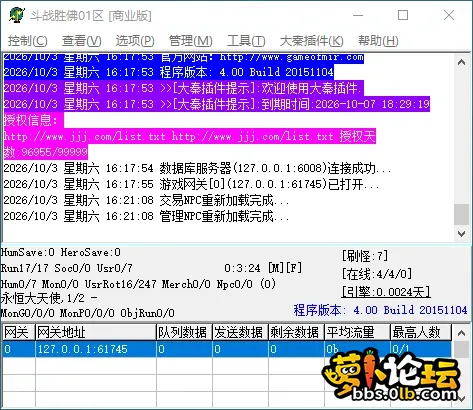Click log line 游戏网关[0] 已打开
This screenshot has height=410, width=473.
coord(191,184)
